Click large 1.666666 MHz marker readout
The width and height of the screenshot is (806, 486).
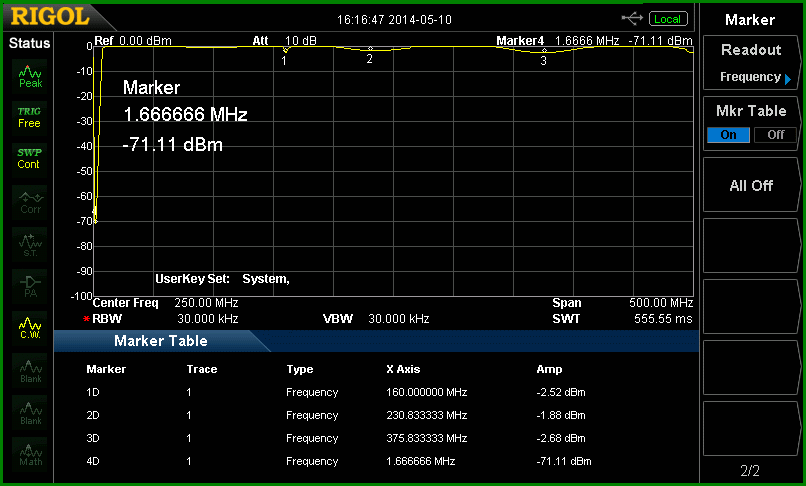[x=185, y=114]
